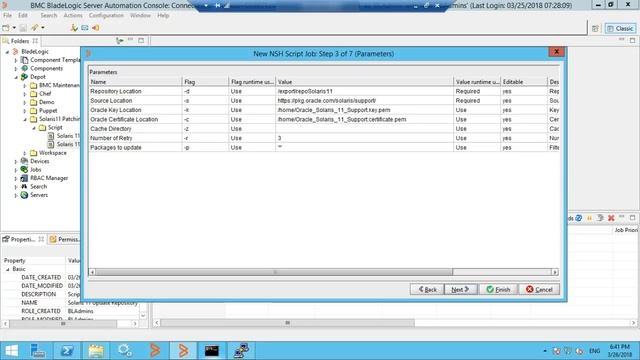Expand the BMC Maintenance folder
Viewport: 640px width, 360px height.
(25, 86)
